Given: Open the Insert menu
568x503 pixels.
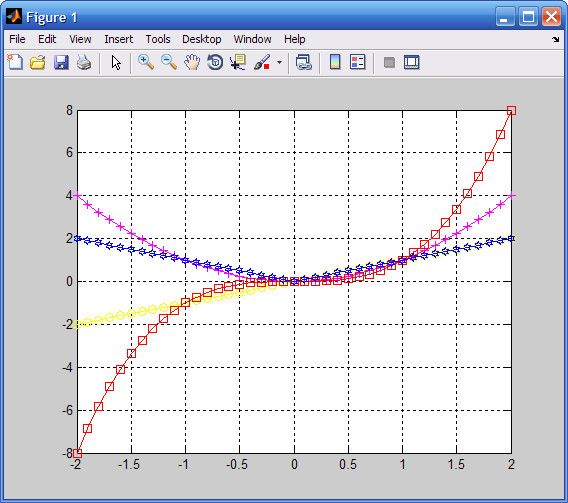Looking at the screenshot, I should [118, 39].
